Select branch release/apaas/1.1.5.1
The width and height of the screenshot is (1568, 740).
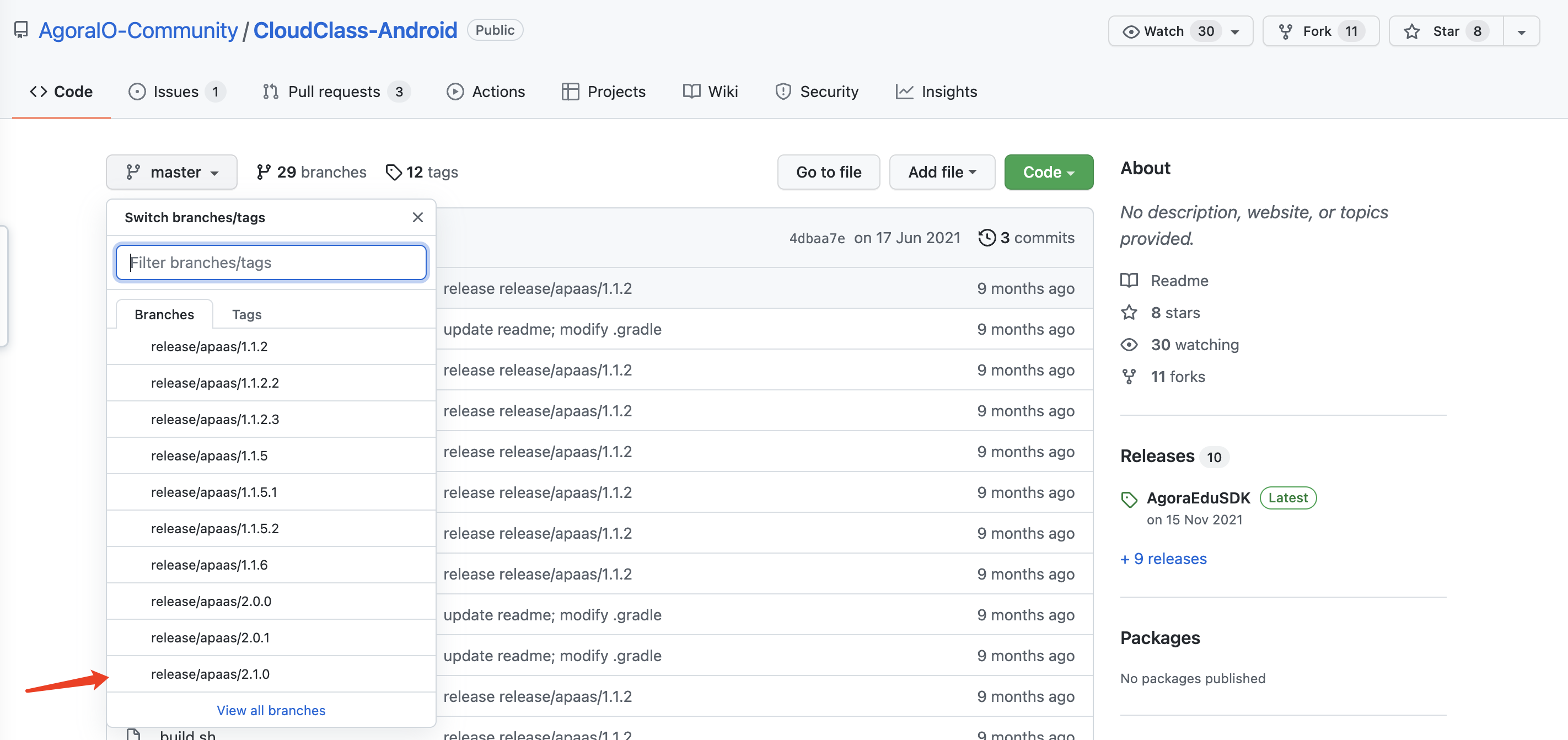[x=271, y=492]
